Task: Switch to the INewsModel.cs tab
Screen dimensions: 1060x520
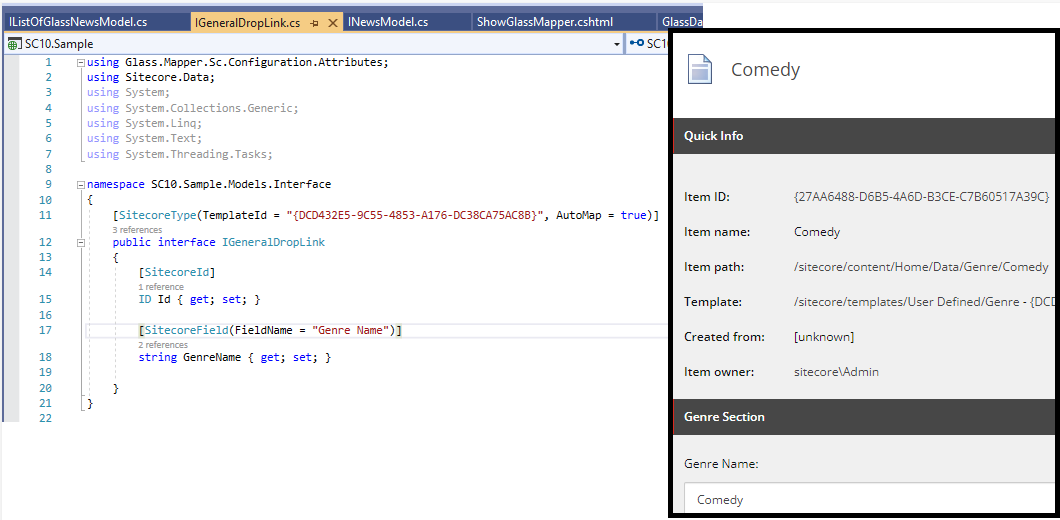Action: [388, 22]
